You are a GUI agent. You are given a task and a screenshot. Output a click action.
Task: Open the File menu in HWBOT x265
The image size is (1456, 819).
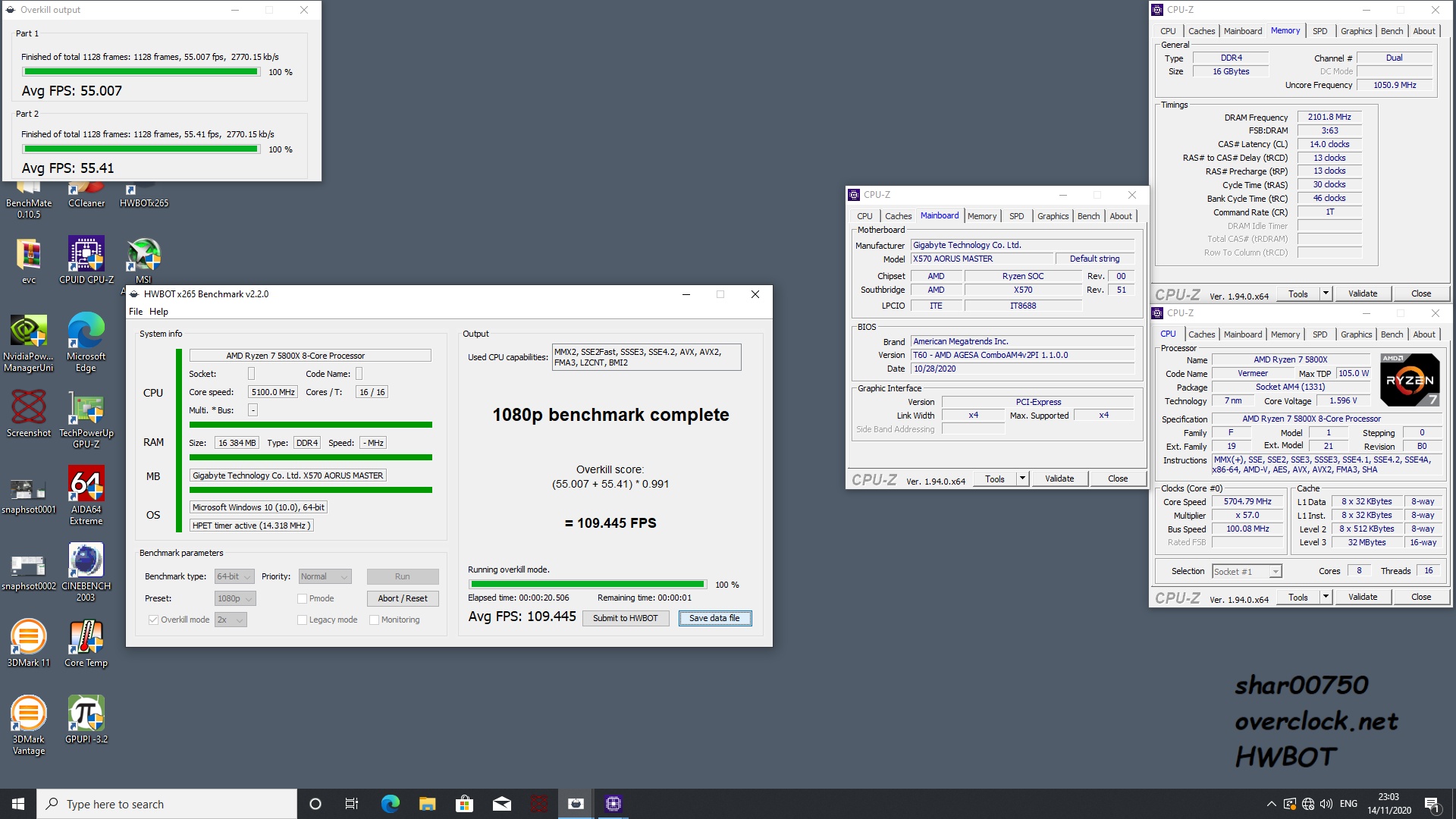point(136,312)
